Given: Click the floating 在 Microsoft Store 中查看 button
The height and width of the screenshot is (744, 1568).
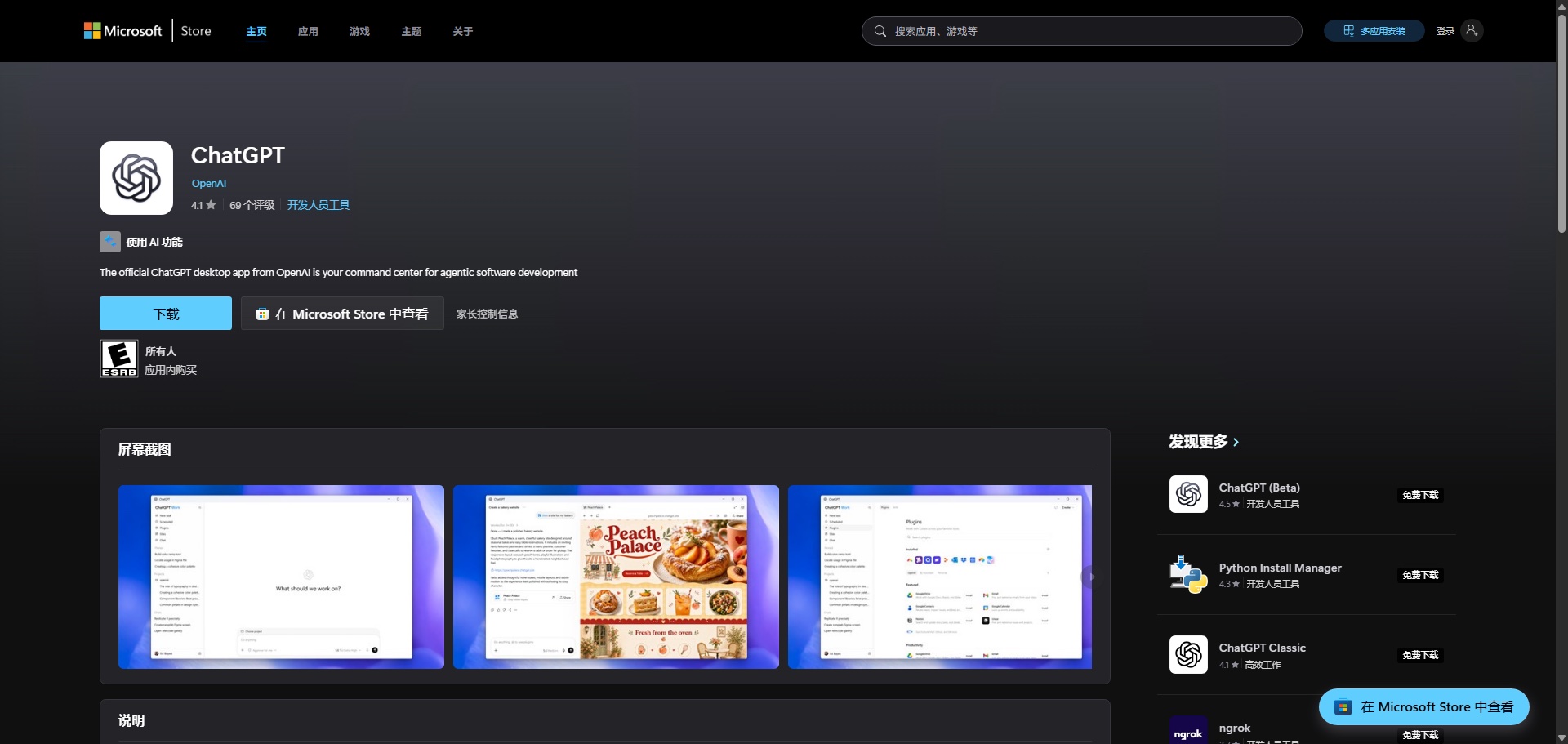Looking at the screenshot, I should point(1424,707).
